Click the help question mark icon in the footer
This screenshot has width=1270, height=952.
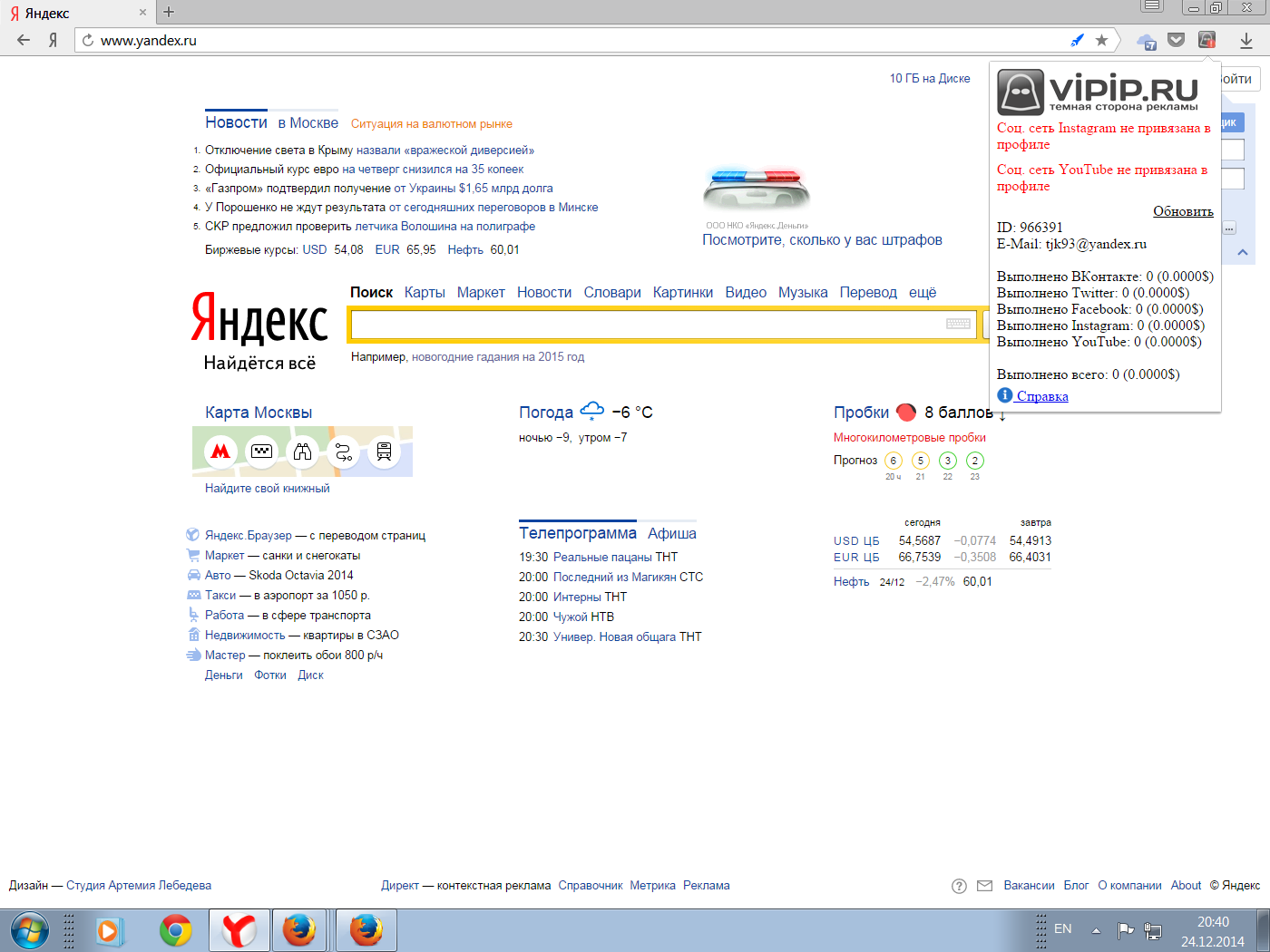coord(959,886)
